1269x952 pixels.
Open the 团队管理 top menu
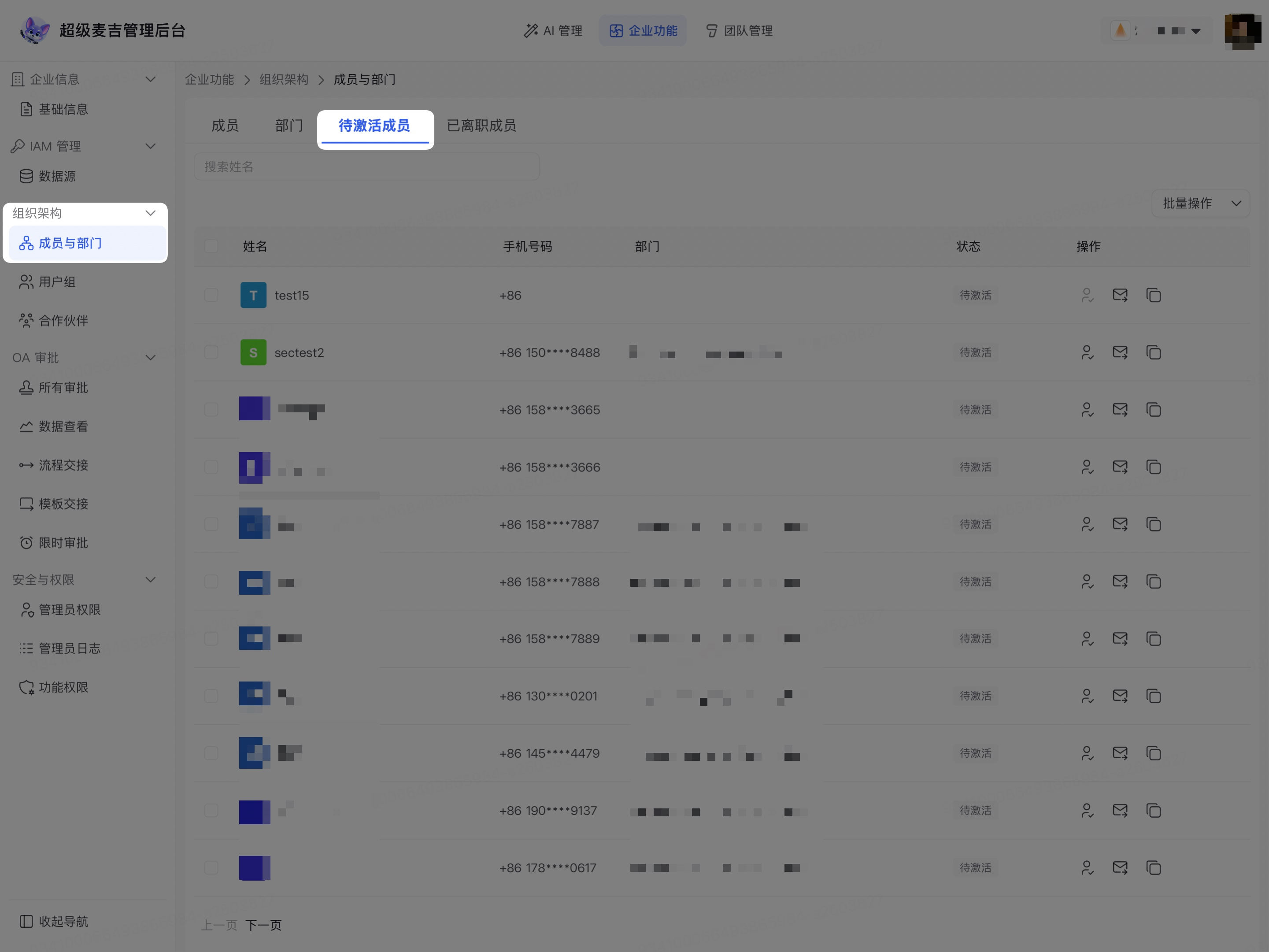(739, 30)
